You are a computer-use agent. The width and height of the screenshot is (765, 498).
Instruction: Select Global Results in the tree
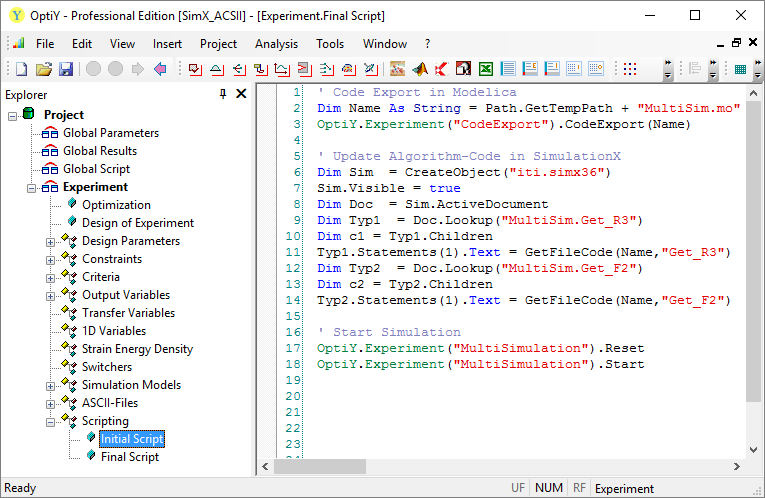tap(100, 151)
